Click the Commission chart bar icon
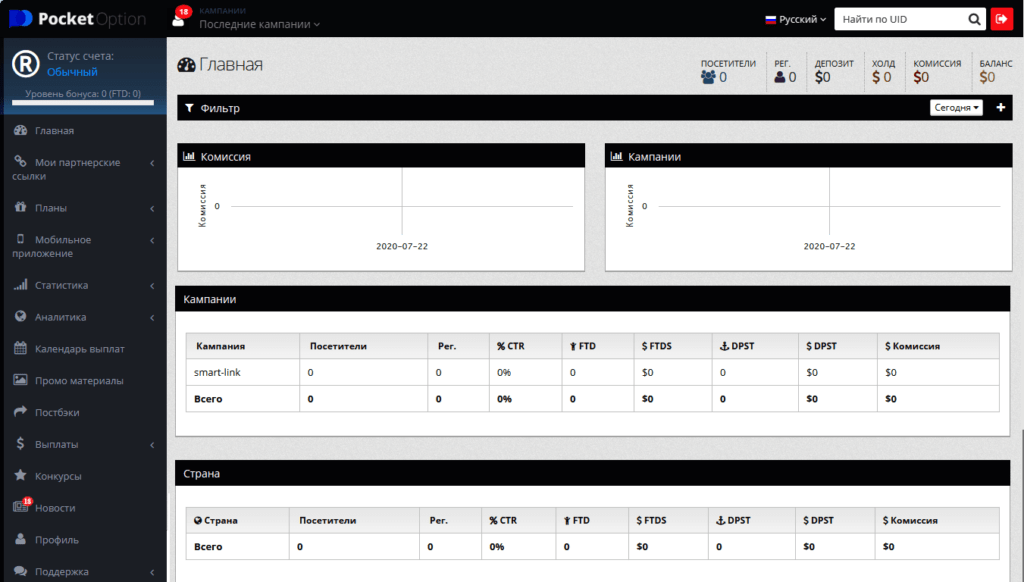 point(189,157)
